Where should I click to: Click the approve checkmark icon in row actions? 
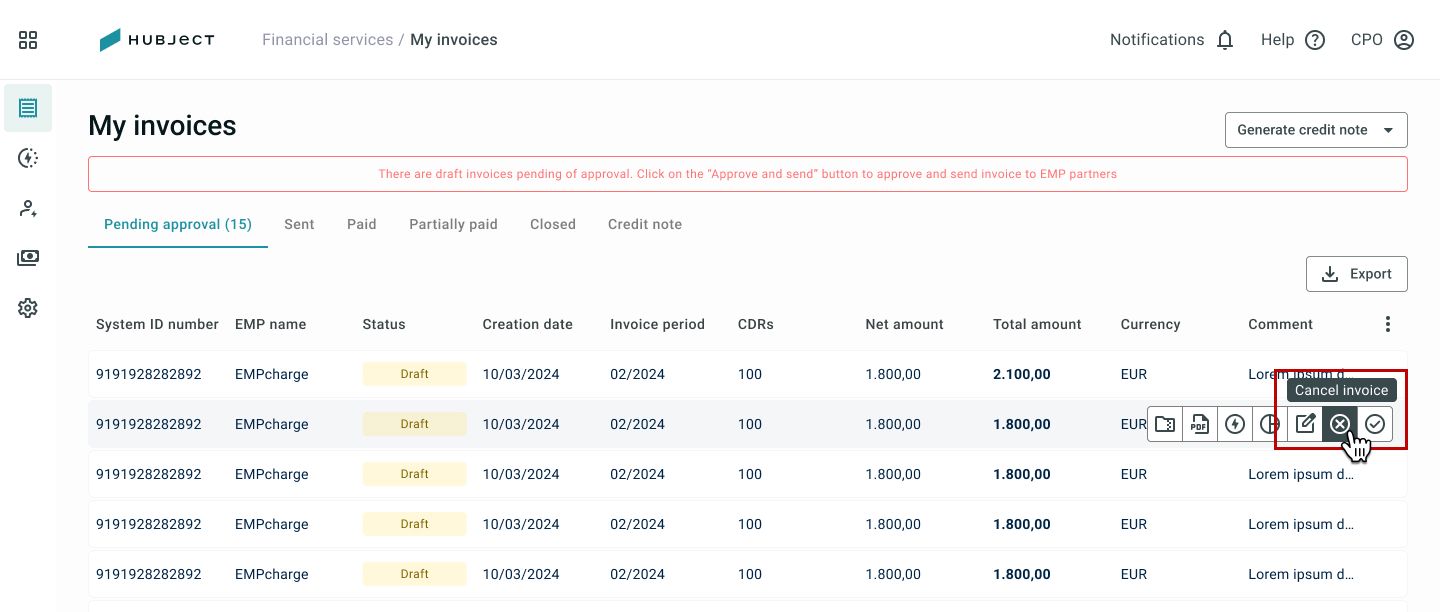1375,424
